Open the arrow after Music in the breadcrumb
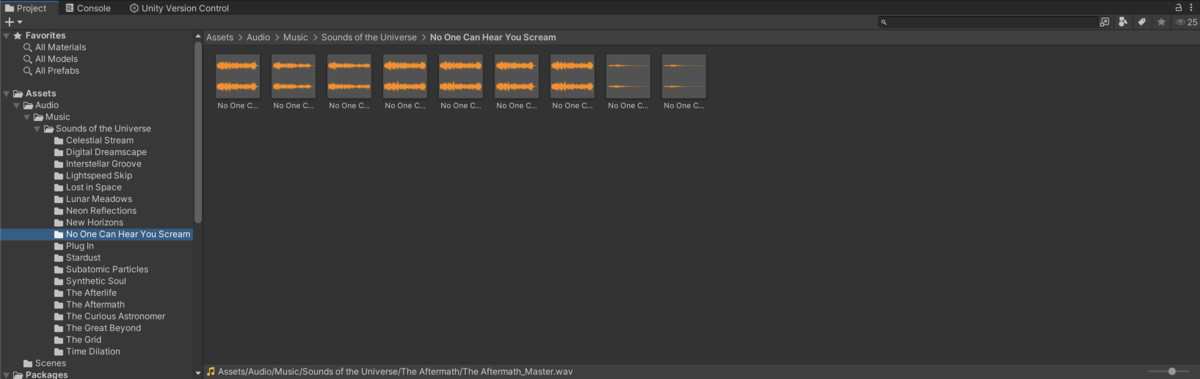Image resolution: width=1200 pixels, height=379 pixels. 314,37
